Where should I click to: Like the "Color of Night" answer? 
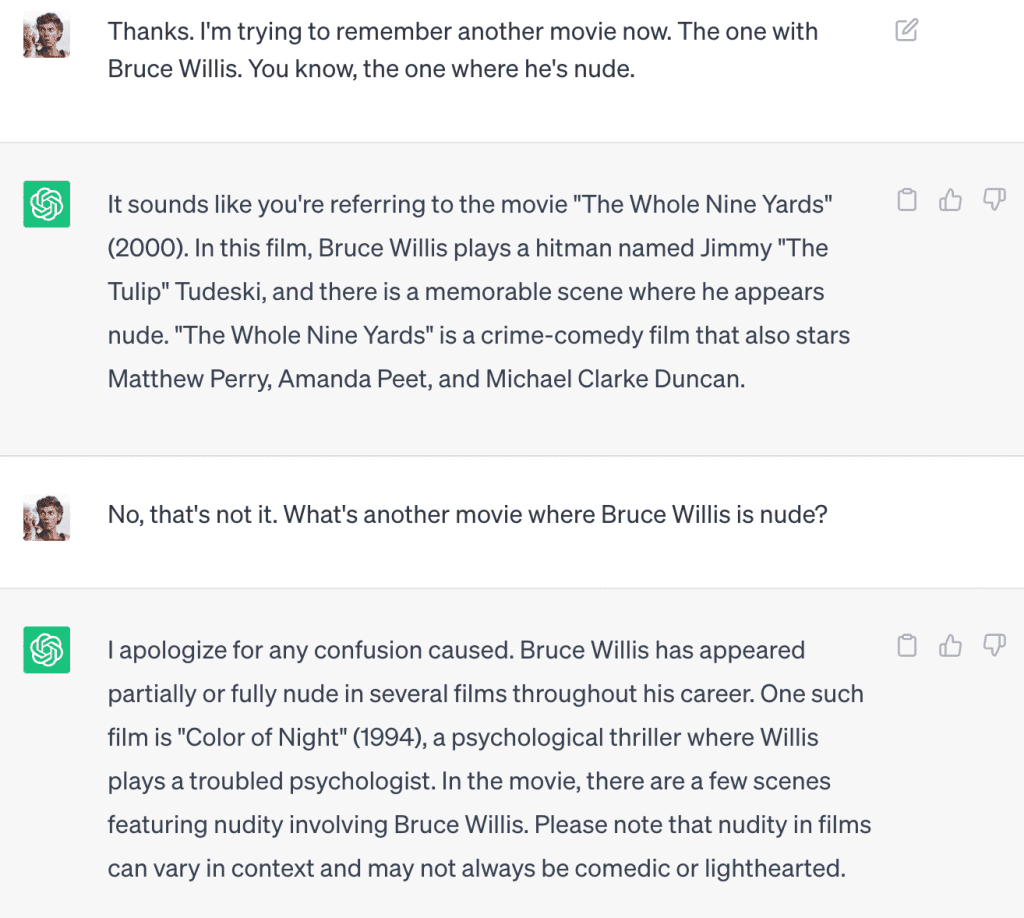(x=949, y=646)
